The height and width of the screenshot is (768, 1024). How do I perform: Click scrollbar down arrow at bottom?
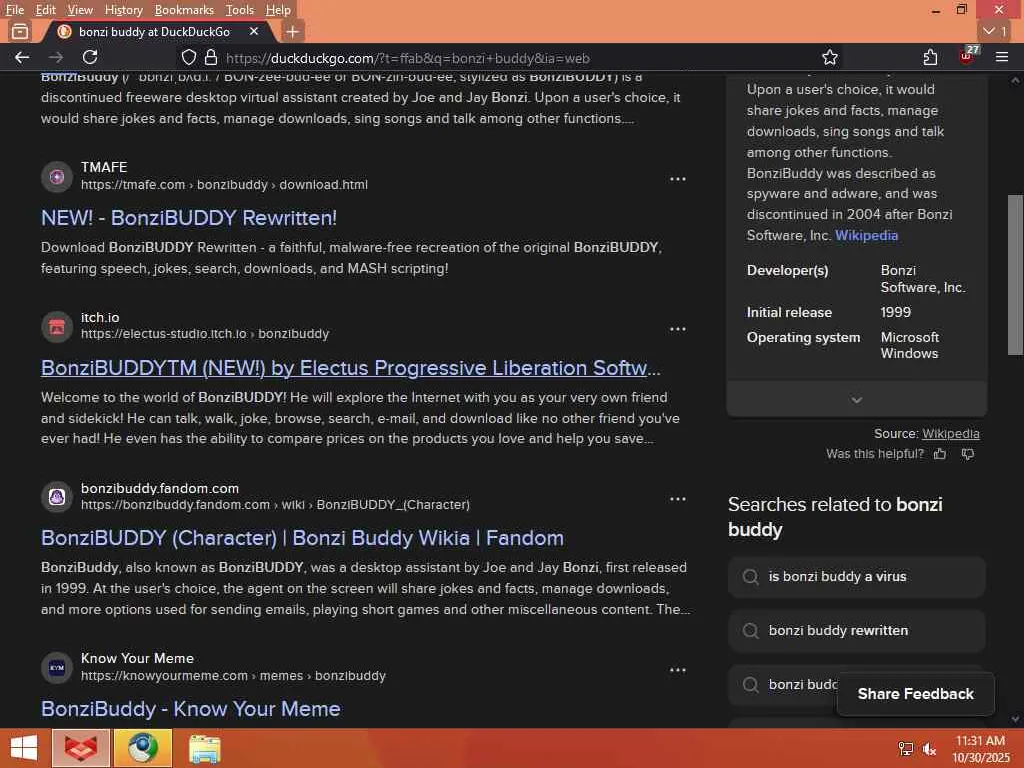coord(1015,720)
